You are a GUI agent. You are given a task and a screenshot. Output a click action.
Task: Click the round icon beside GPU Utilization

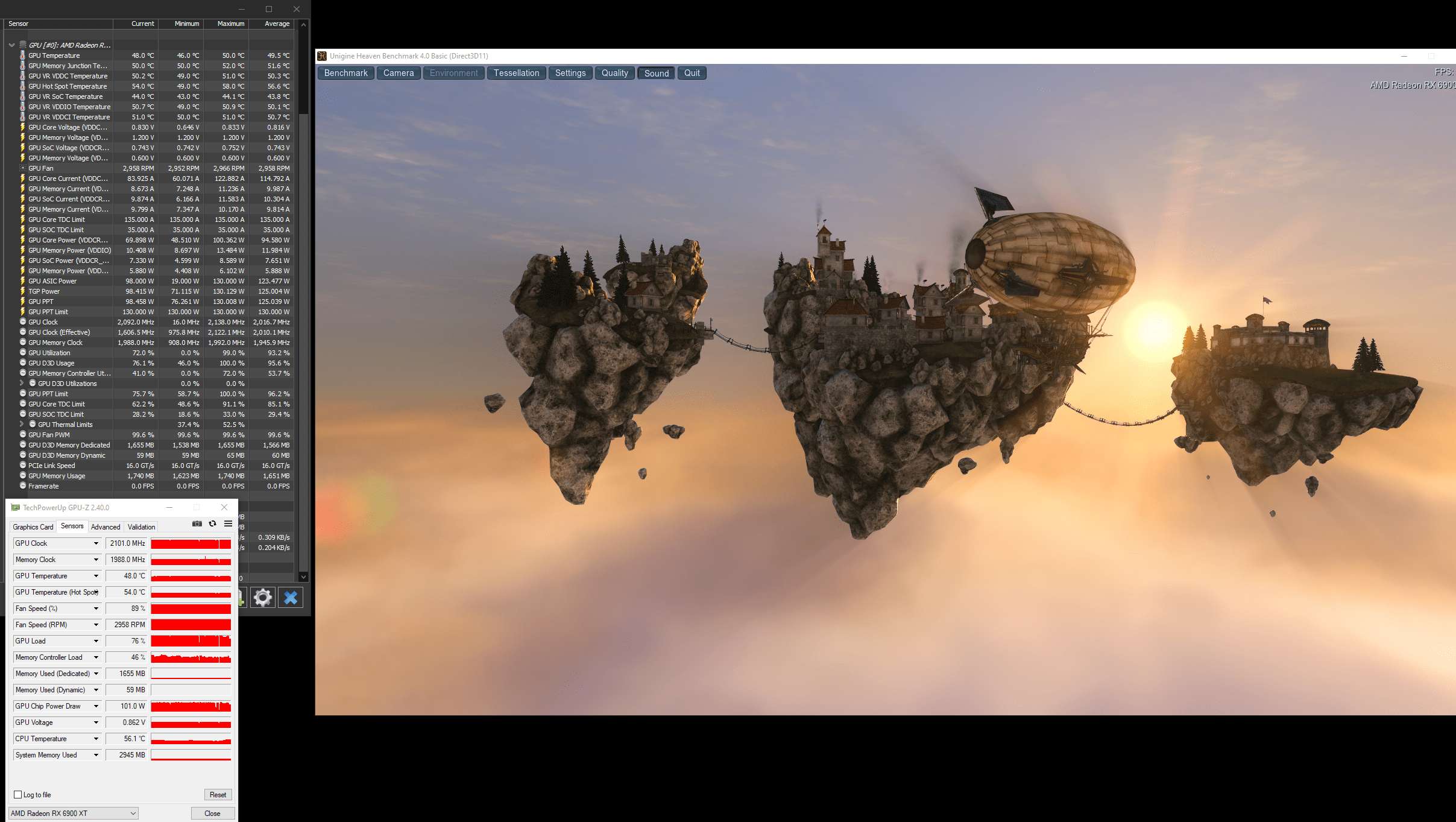(x=23, y=353)
